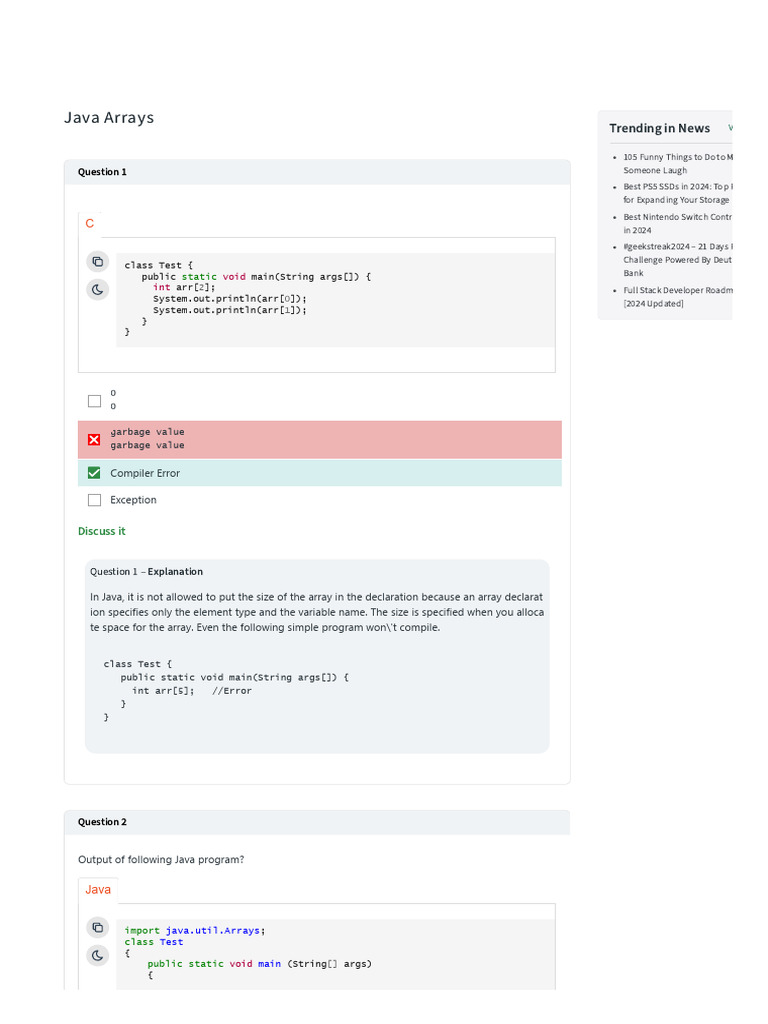Toggle dark mode on Question 2 code
Image resolution: width=768 pixels, height=1024 pixels.
point(97,955)
